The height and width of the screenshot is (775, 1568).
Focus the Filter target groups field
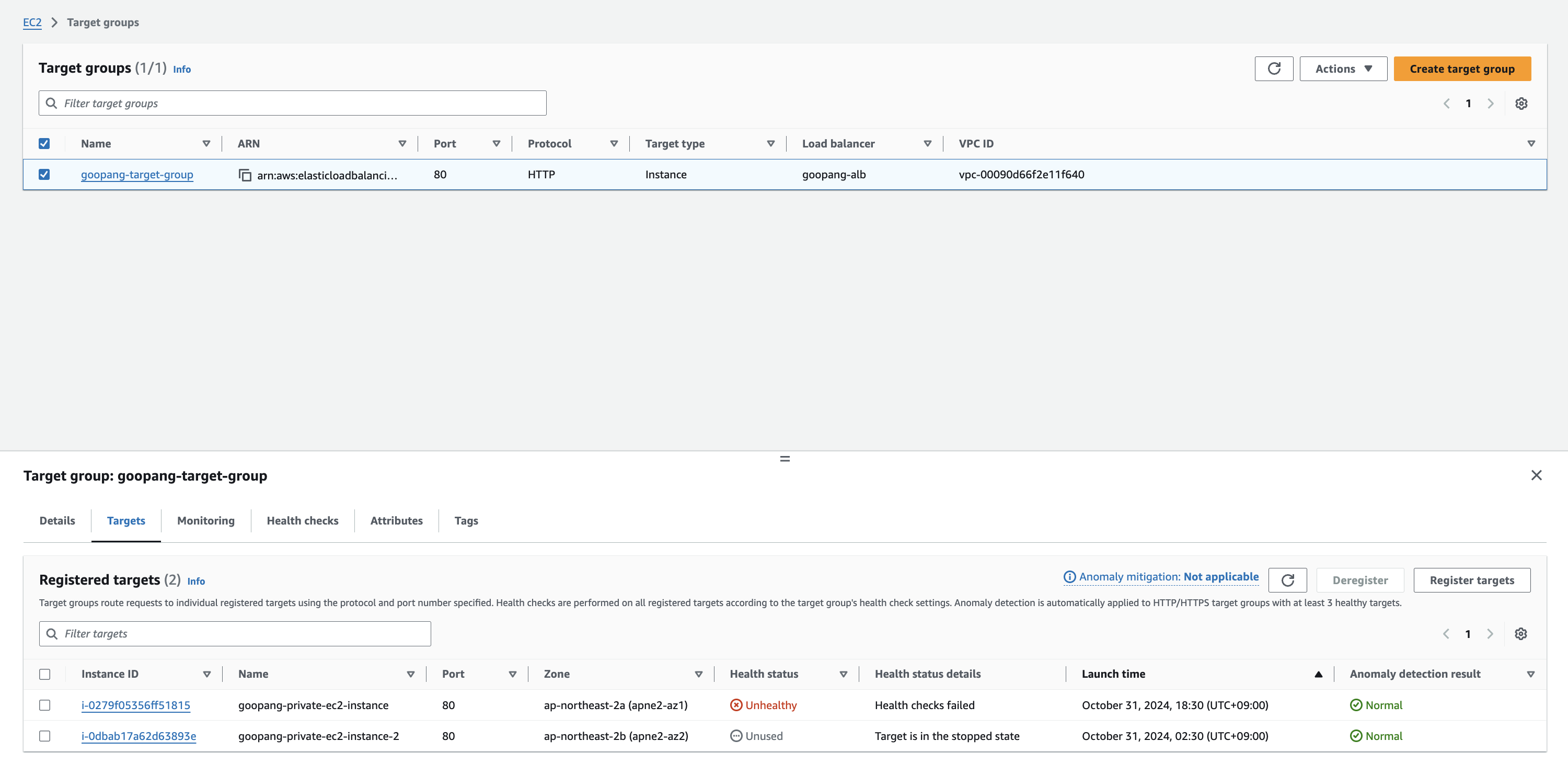tap(292, 104)
